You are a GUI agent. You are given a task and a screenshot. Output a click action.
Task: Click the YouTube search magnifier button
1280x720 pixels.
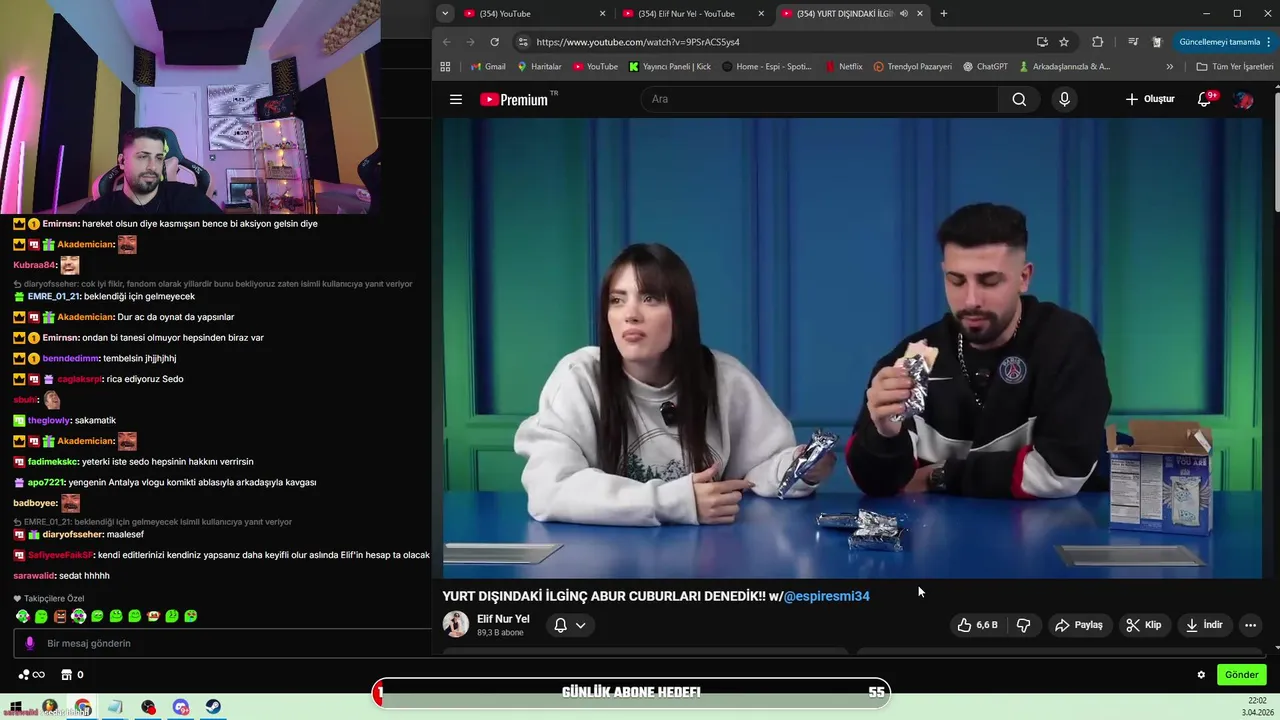coord(1019,99)
